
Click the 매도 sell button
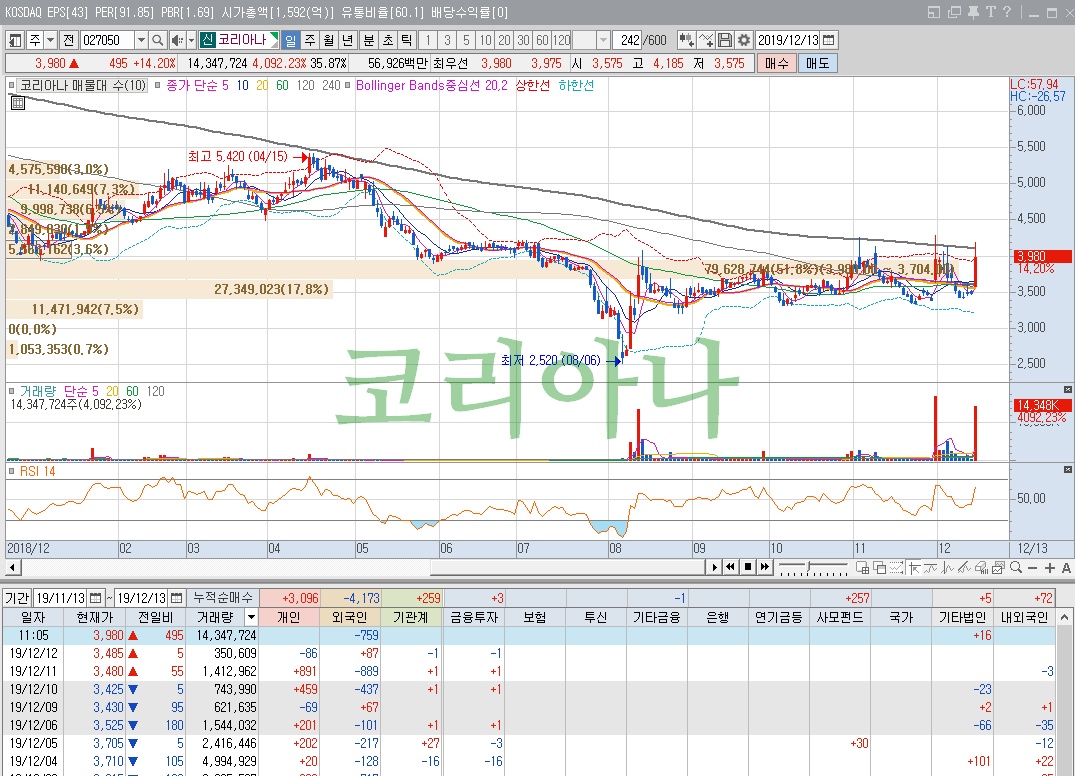point(818,64)
